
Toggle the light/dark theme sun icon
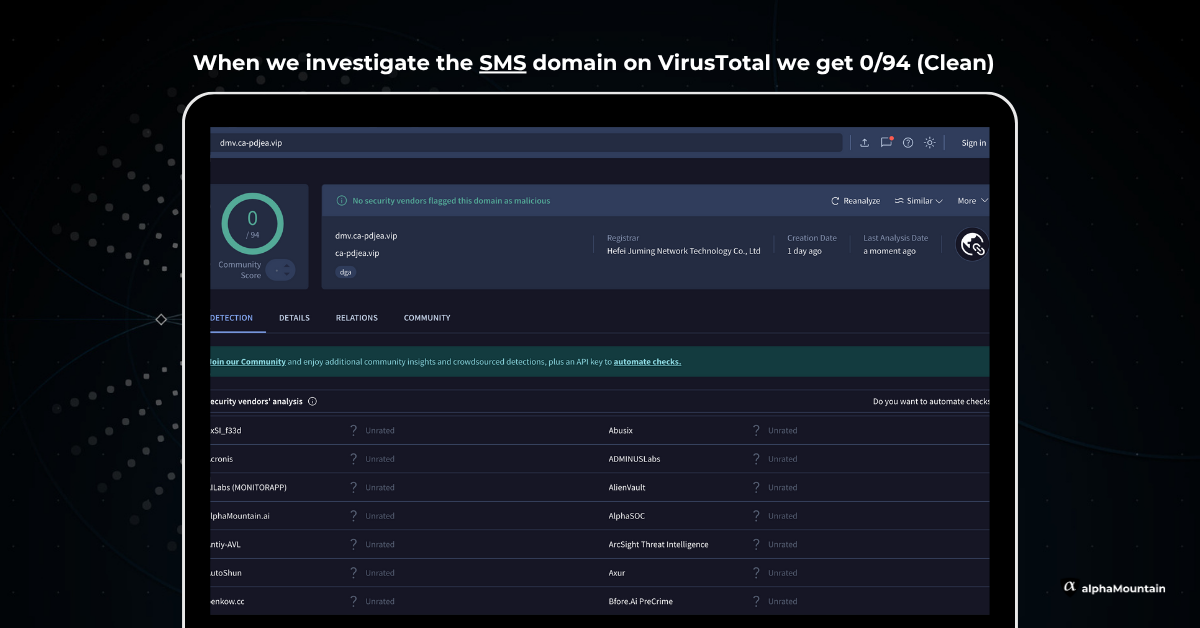(929, 143)
